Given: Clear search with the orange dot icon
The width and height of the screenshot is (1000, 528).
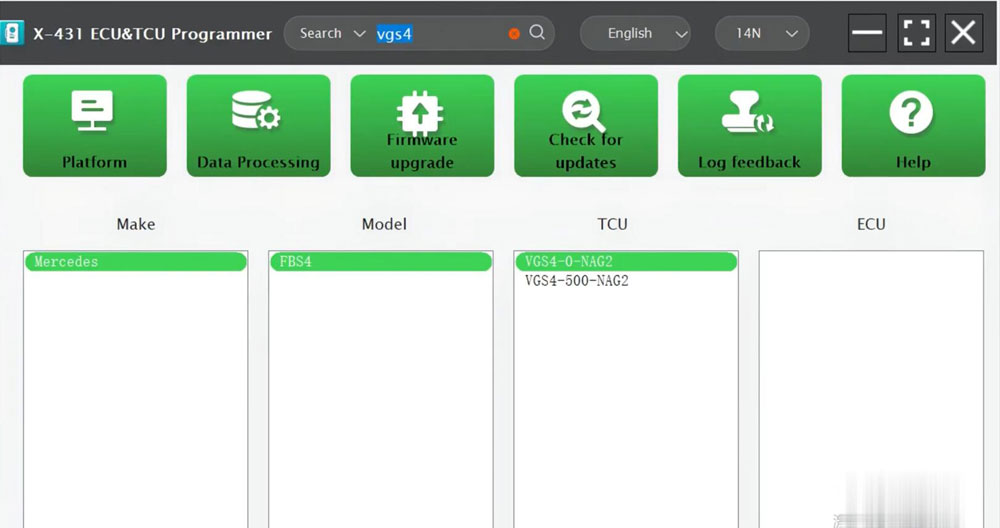Looking at the screenshot, I should pos(514,33).
